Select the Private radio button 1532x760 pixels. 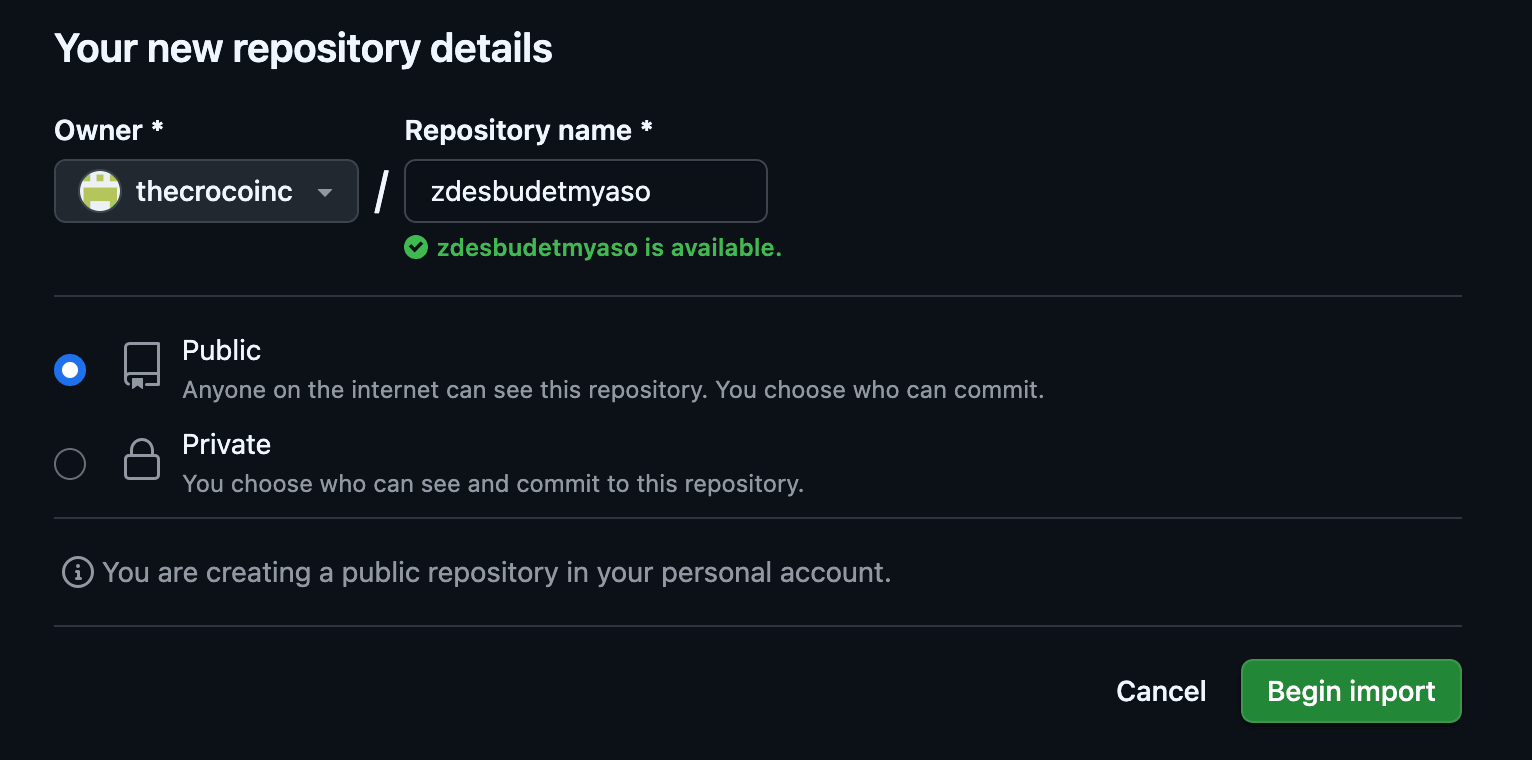point(70,464)
